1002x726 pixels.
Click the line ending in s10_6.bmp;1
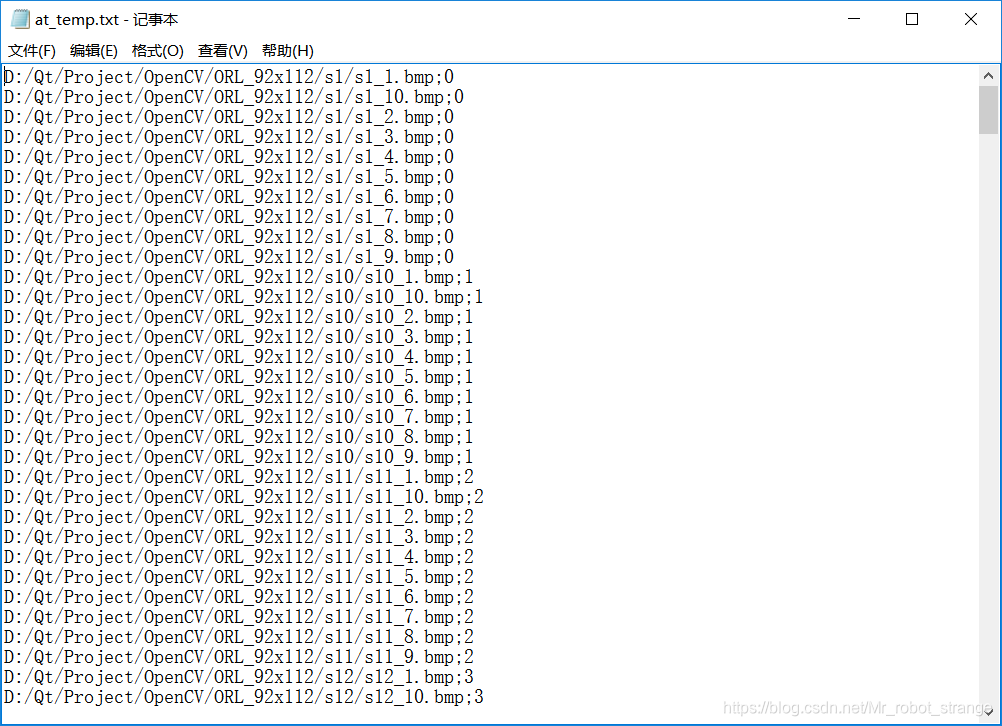238,397
